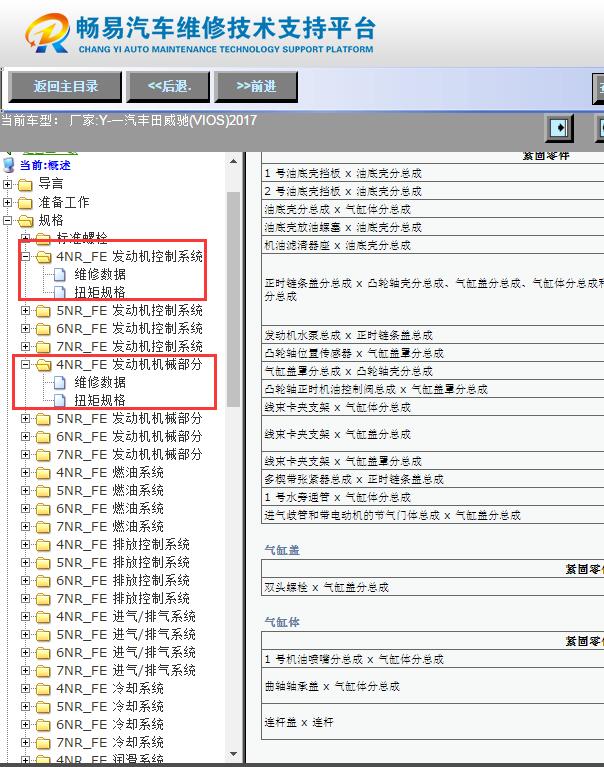
Task: Click tree scrollbar down arrow
Action: point(233,754)
